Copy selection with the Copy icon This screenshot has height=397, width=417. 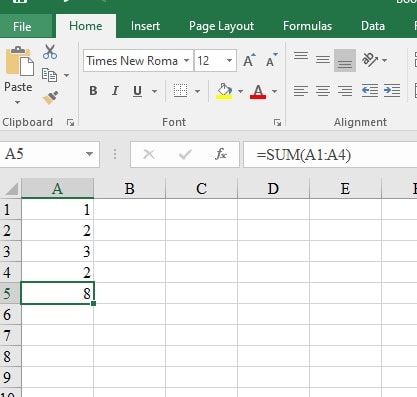[49, 75]
